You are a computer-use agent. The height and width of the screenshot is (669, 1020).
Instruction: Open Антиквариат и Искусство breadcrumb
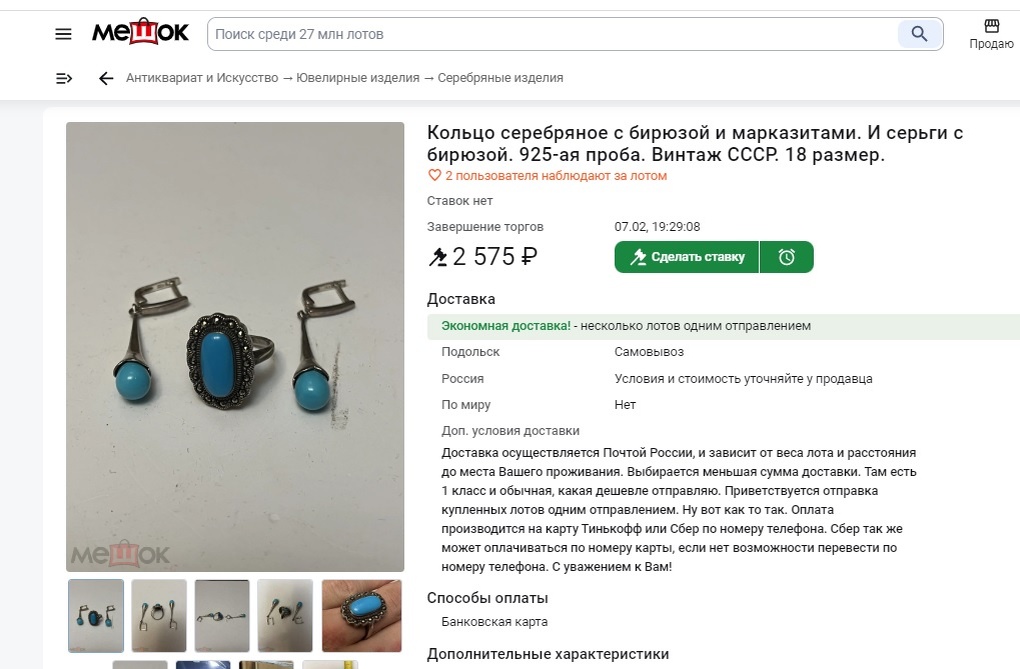pos(202,78)
